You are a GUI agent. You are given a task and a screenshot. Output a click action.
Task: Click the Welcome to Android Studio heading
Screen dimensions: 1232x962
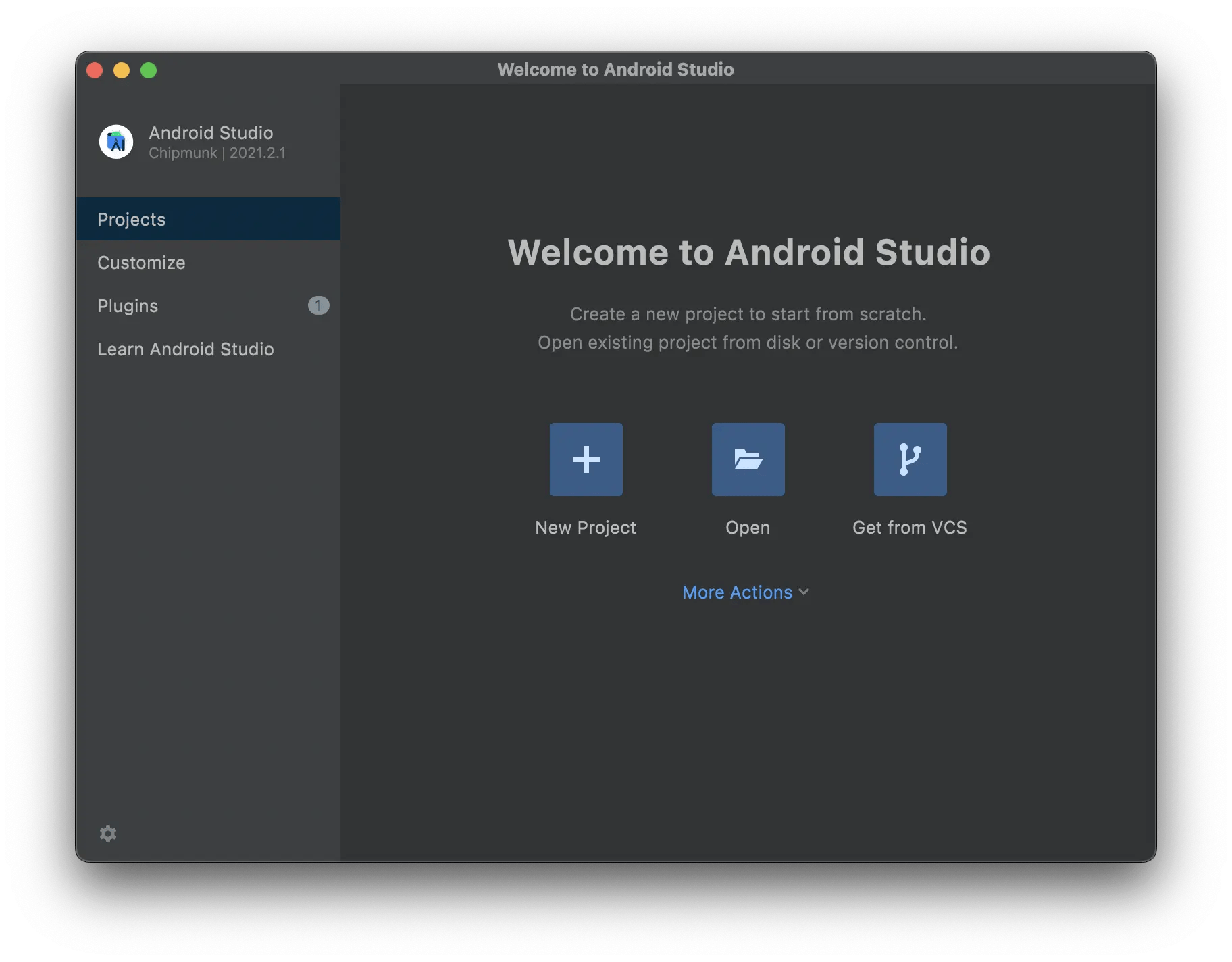[748, 253]
